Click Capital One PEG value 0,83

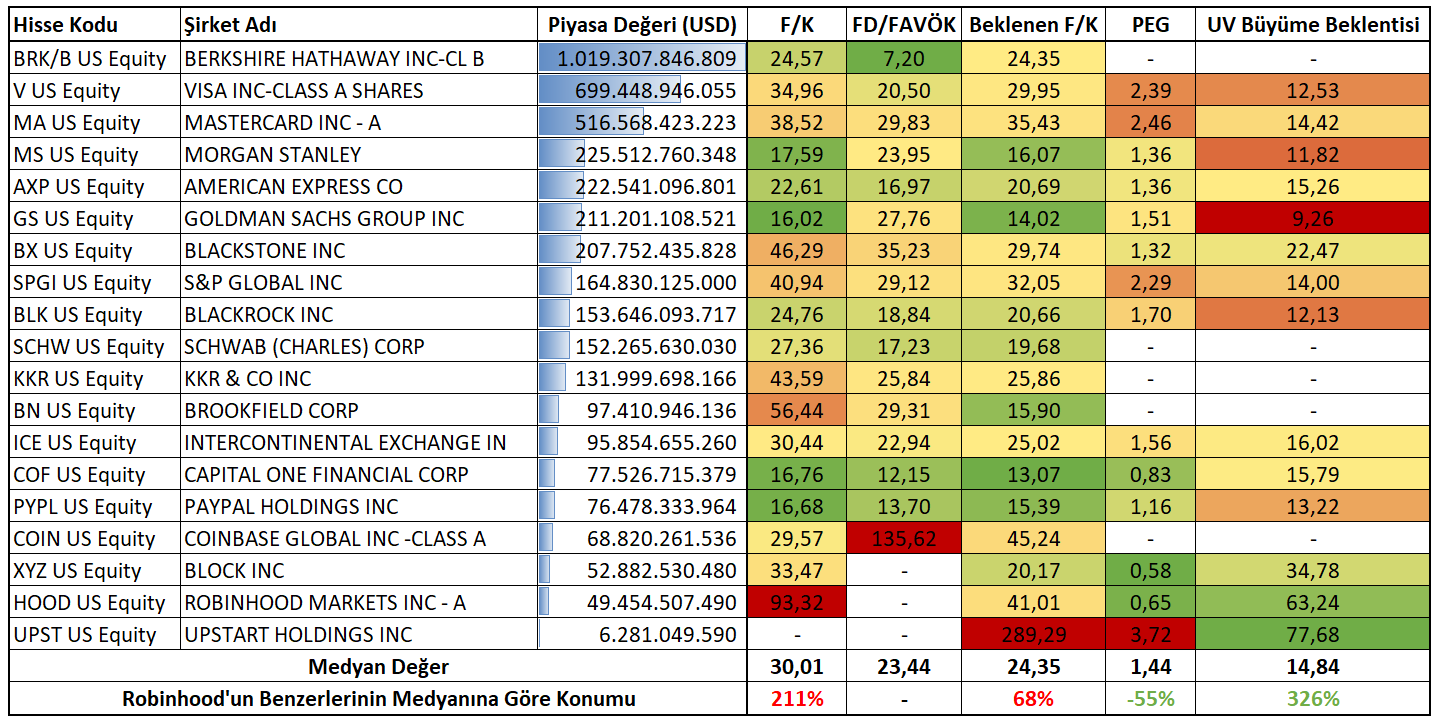pyautogui.click(x=1151, y=474)
